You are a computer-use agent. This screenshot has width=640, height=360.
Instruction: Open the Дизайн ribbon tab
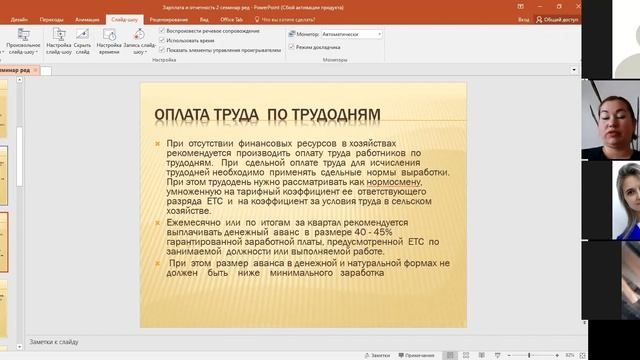(x=19, y=19)
